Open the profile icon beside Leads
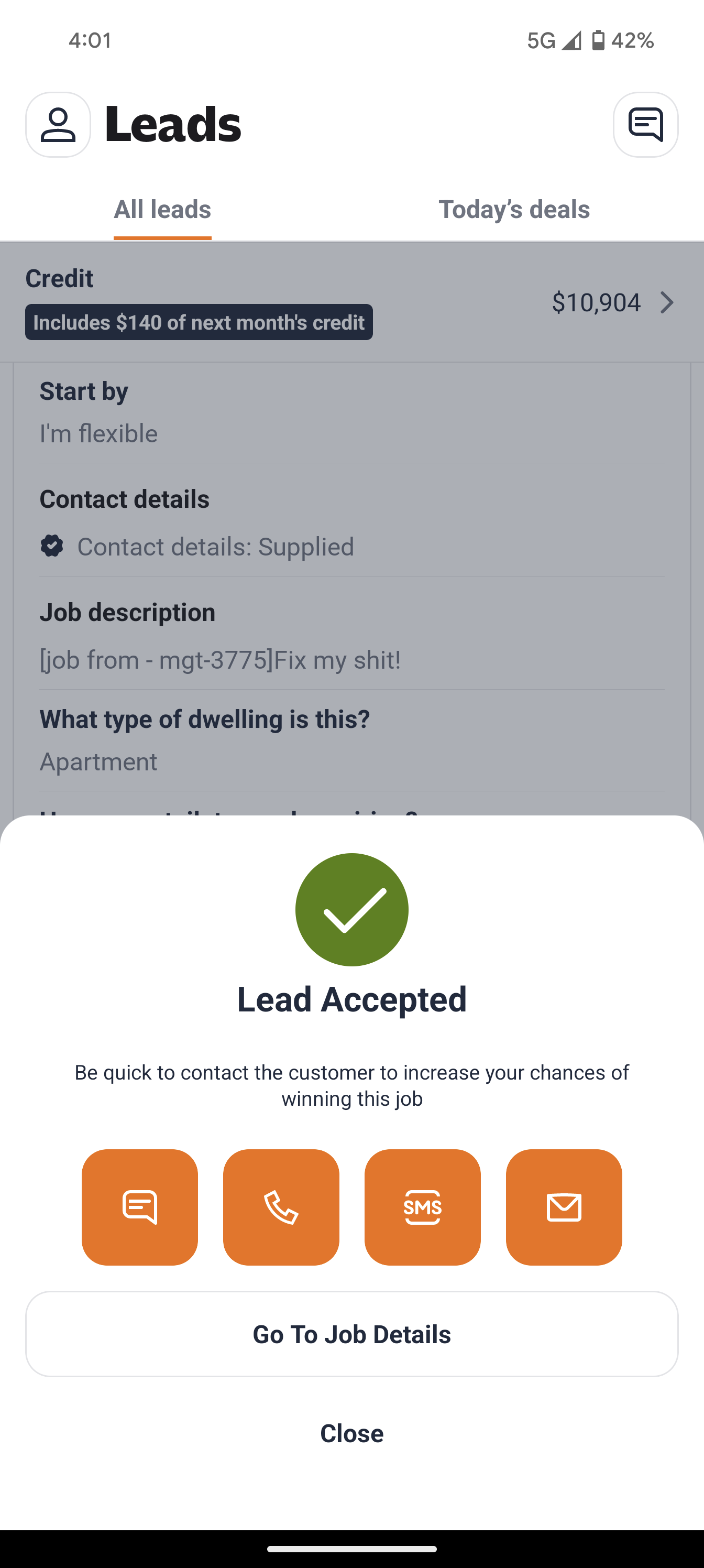 (58, 125)
